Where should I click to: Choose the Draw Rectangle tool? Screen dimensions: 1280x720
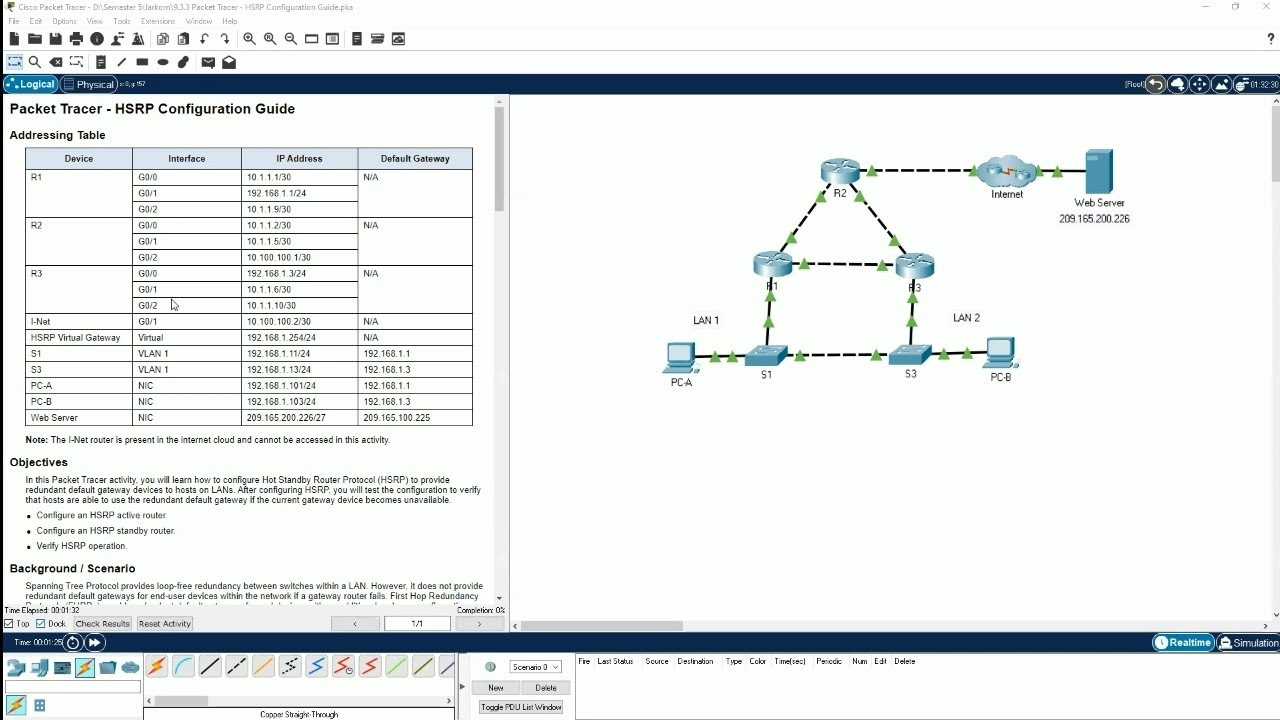click(x=142, y=62)
